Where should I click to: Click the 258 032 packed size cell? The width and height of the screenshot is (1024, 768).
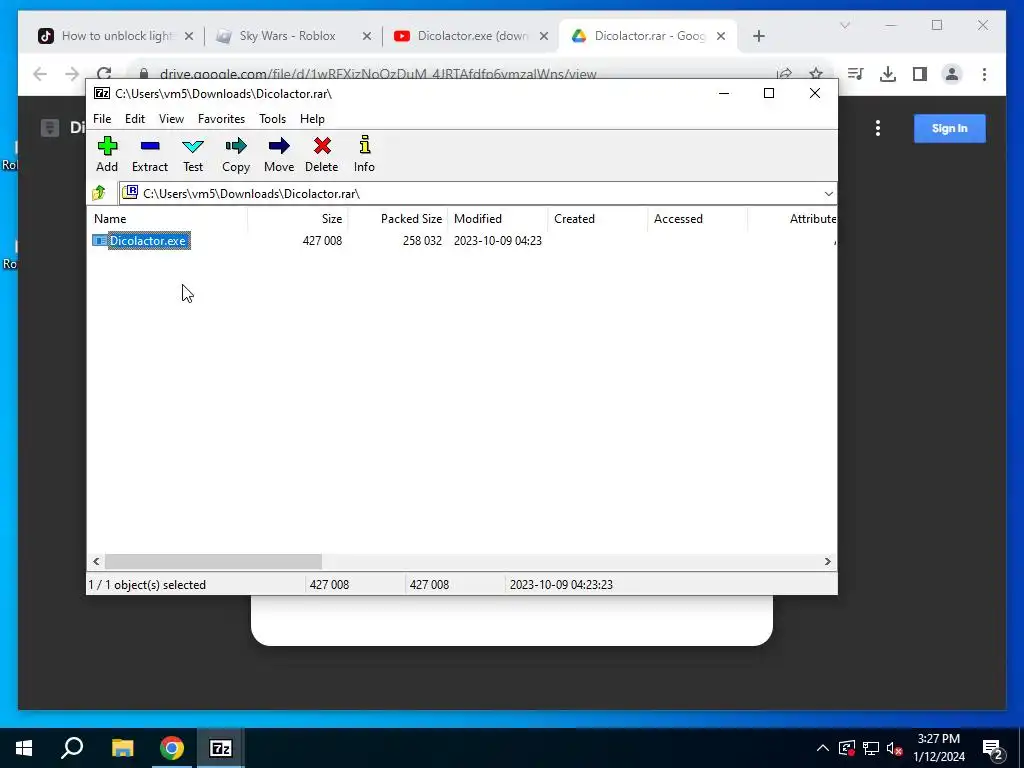[x=422, y=241]
